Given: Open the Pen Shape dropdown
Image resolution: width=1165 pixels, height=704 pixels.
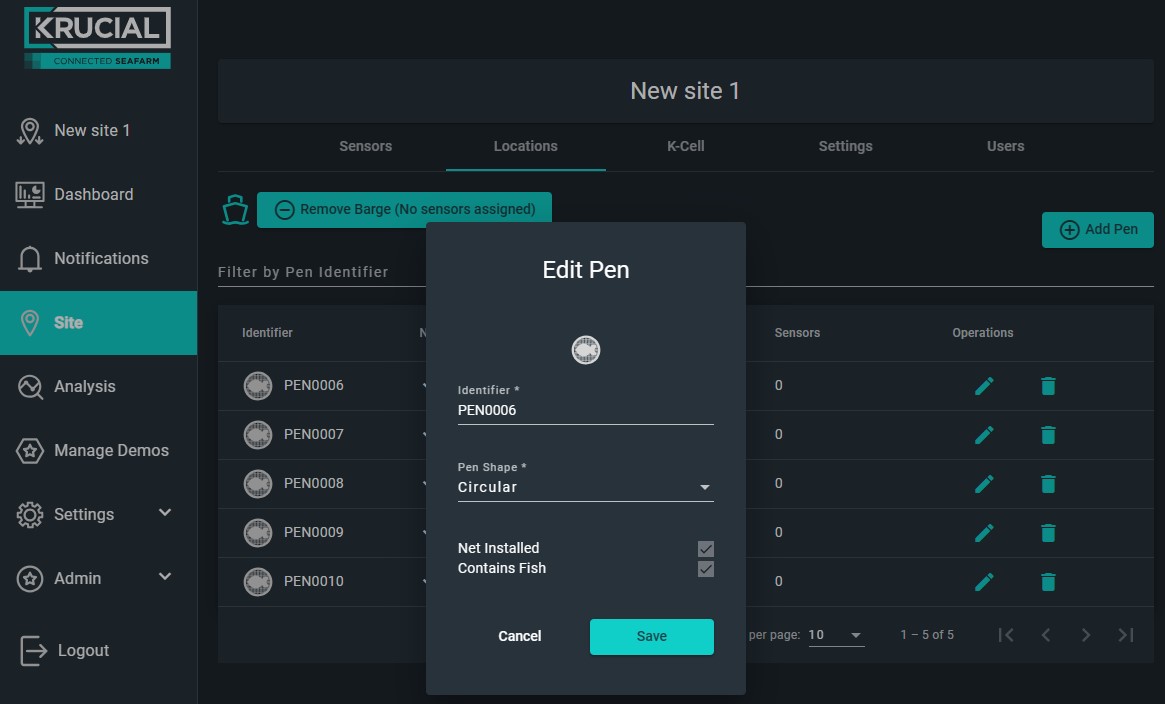Looking at the screenshot, I should (585, 487).
